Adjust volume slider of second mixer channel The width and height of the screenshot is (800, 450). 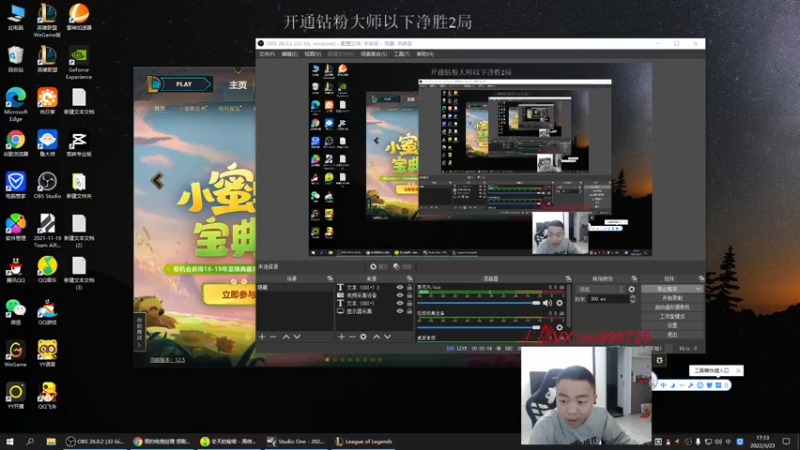tap(479, 328)
